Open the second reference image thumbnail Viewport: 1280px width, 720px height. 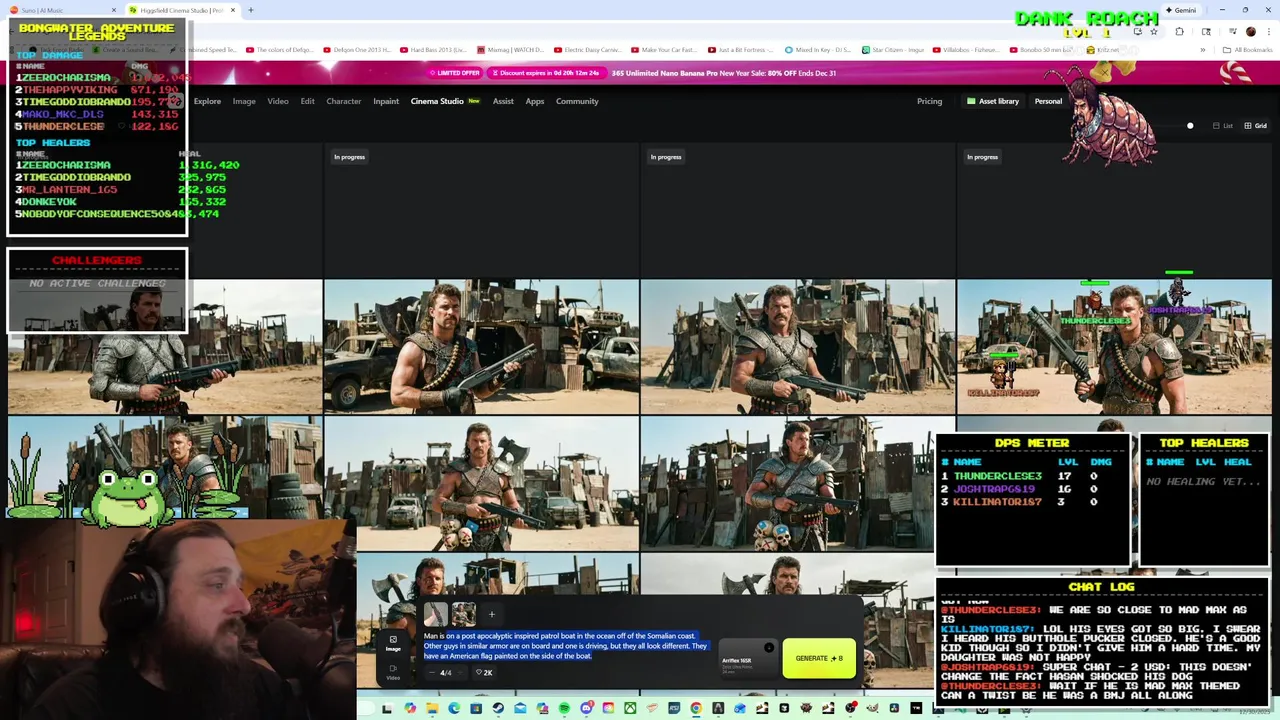coord(463,614)
